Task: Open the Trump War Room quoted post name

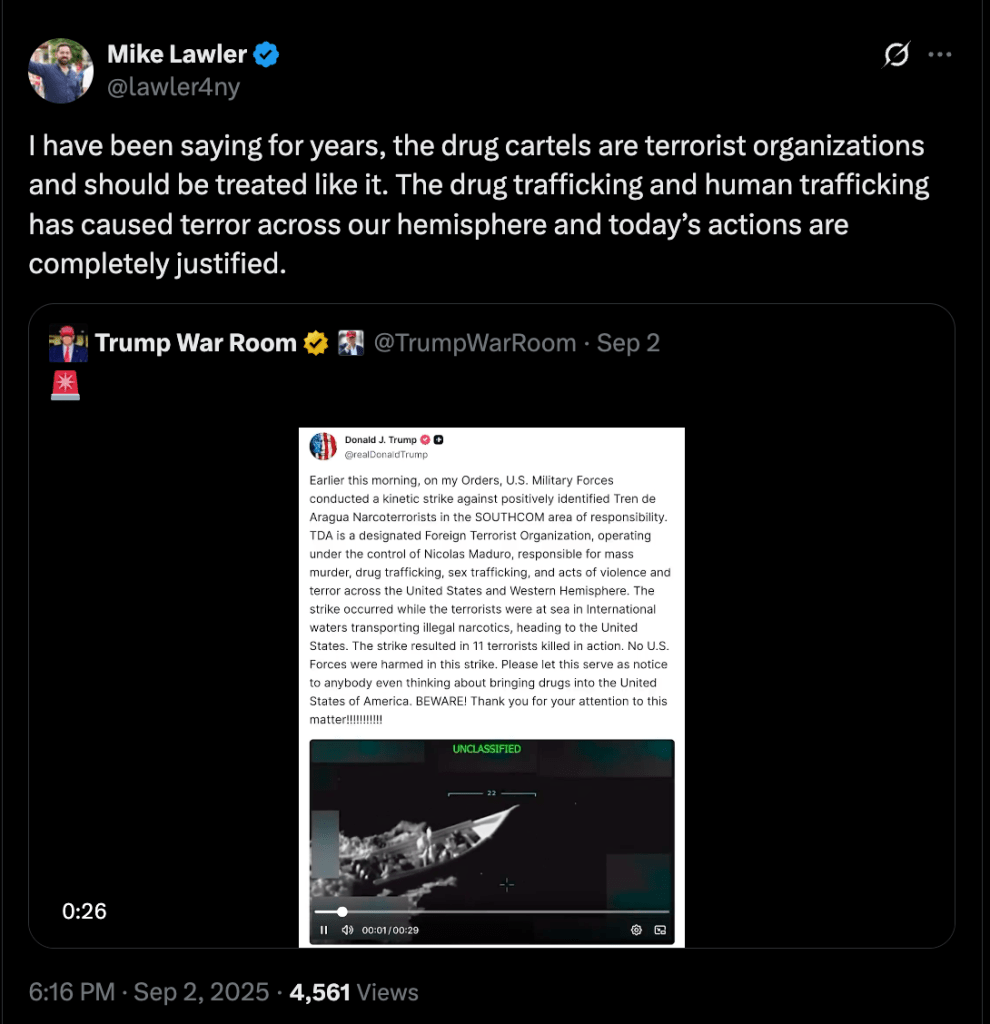Action: click(x=195, y=344)
